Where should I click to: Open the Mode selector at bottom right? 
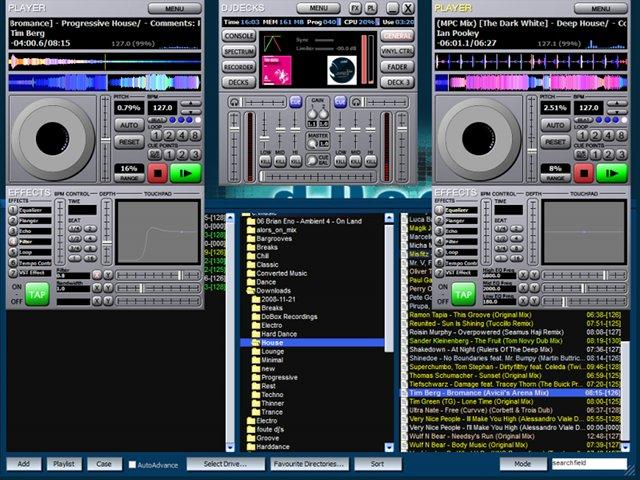pos(522,464)
